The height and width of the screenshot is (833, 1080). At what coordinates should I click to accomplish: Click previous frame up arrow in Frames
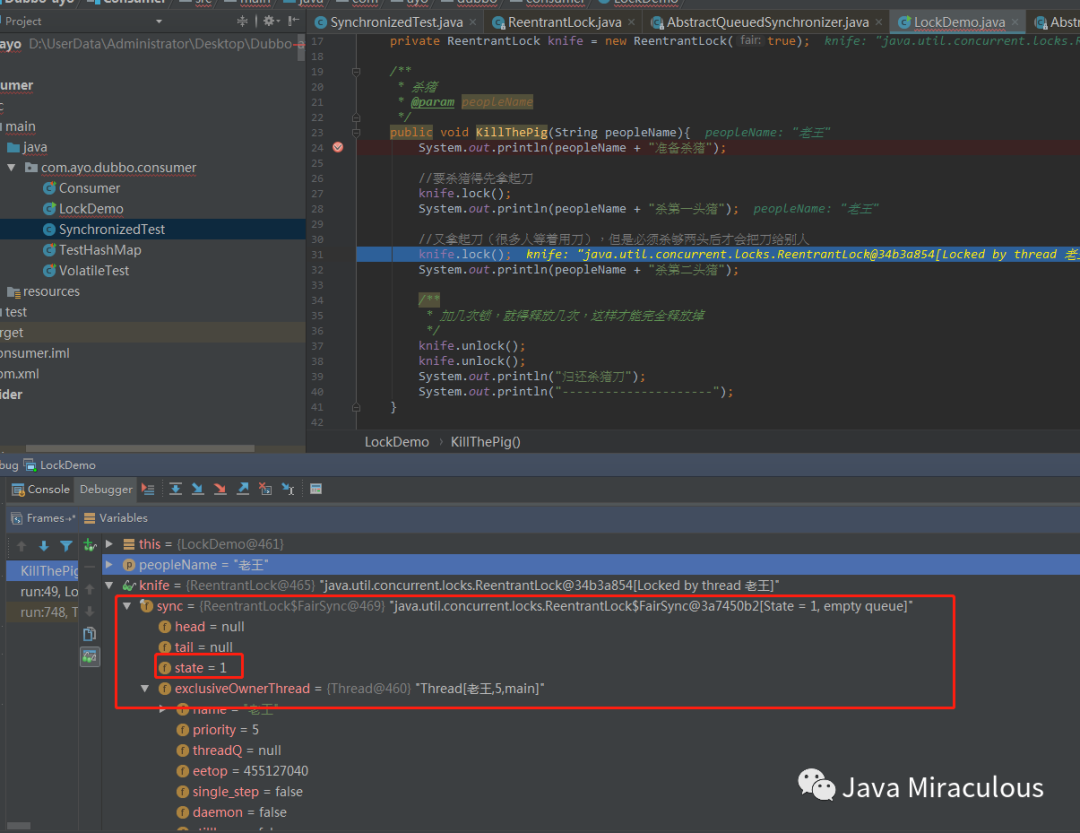click(x=21, y=546)
